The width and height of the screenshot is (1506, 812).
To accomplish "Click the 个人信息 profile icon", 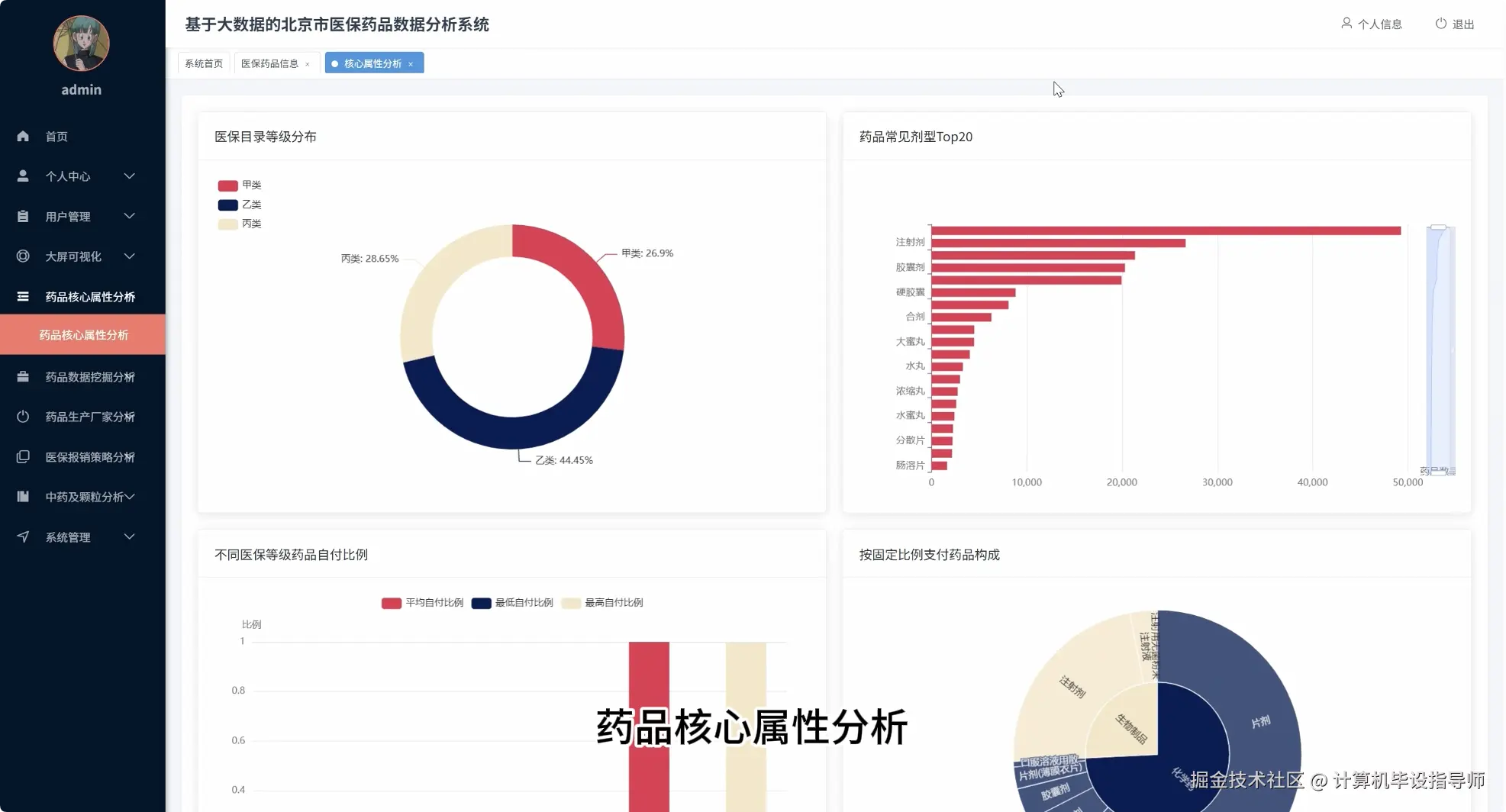I will (x=1346, y=24).
